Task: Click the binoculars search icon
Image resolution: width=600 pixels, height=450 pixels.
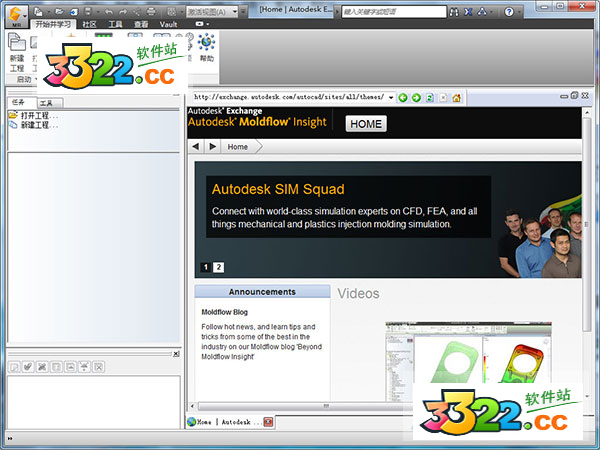Action: point(454,12)
